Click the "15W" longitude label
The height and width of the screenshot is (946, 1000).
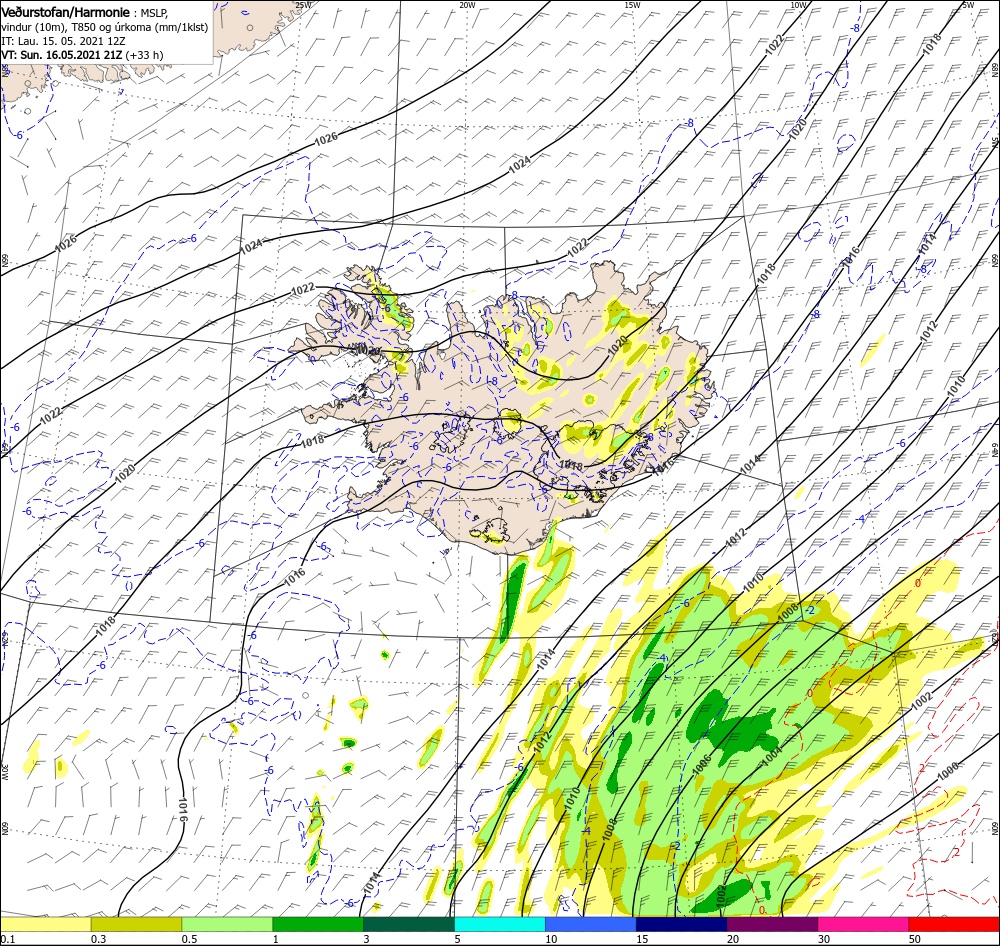tap(632, 4)
